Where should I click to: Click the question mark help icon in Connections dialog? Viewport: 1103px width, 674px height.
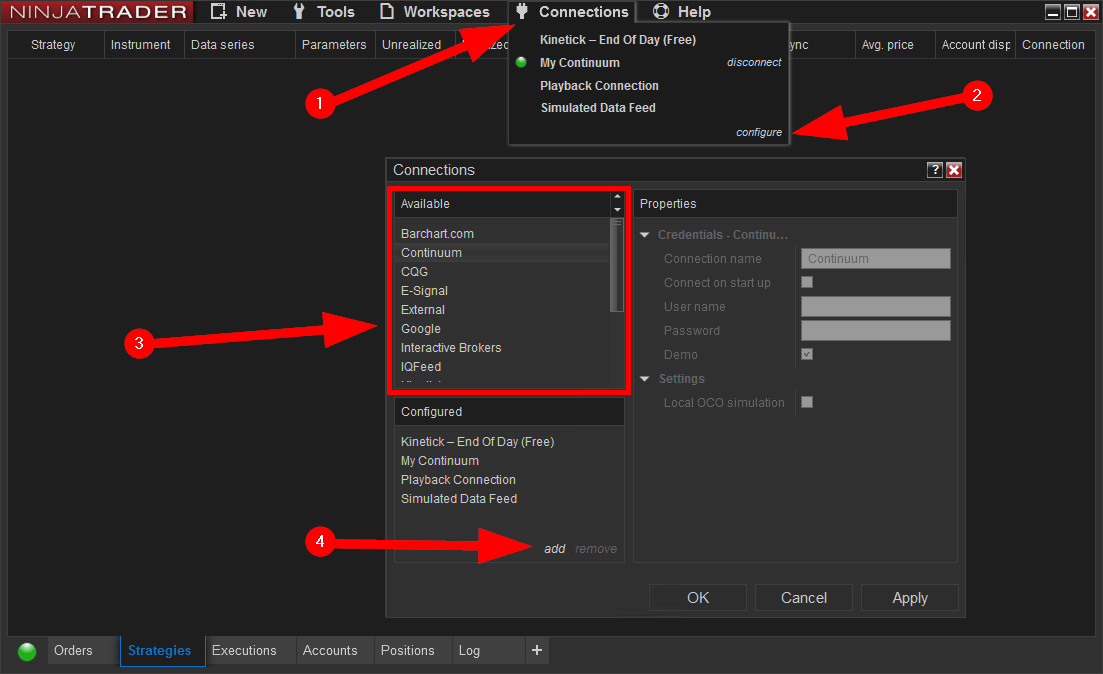(935, 170)
